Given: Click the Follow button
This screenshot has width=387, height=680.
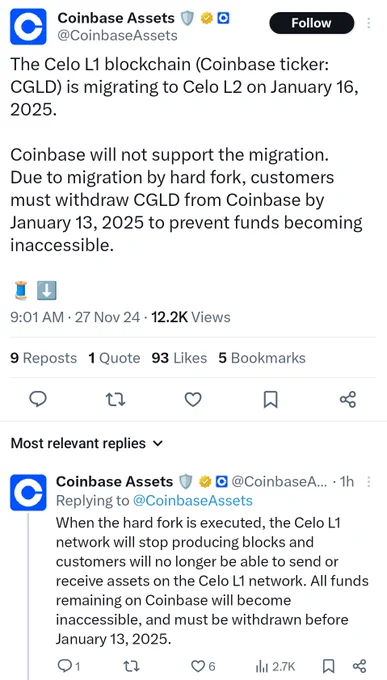Looking at the screenshot, I should pyautogui.click(x=312, y=23).
